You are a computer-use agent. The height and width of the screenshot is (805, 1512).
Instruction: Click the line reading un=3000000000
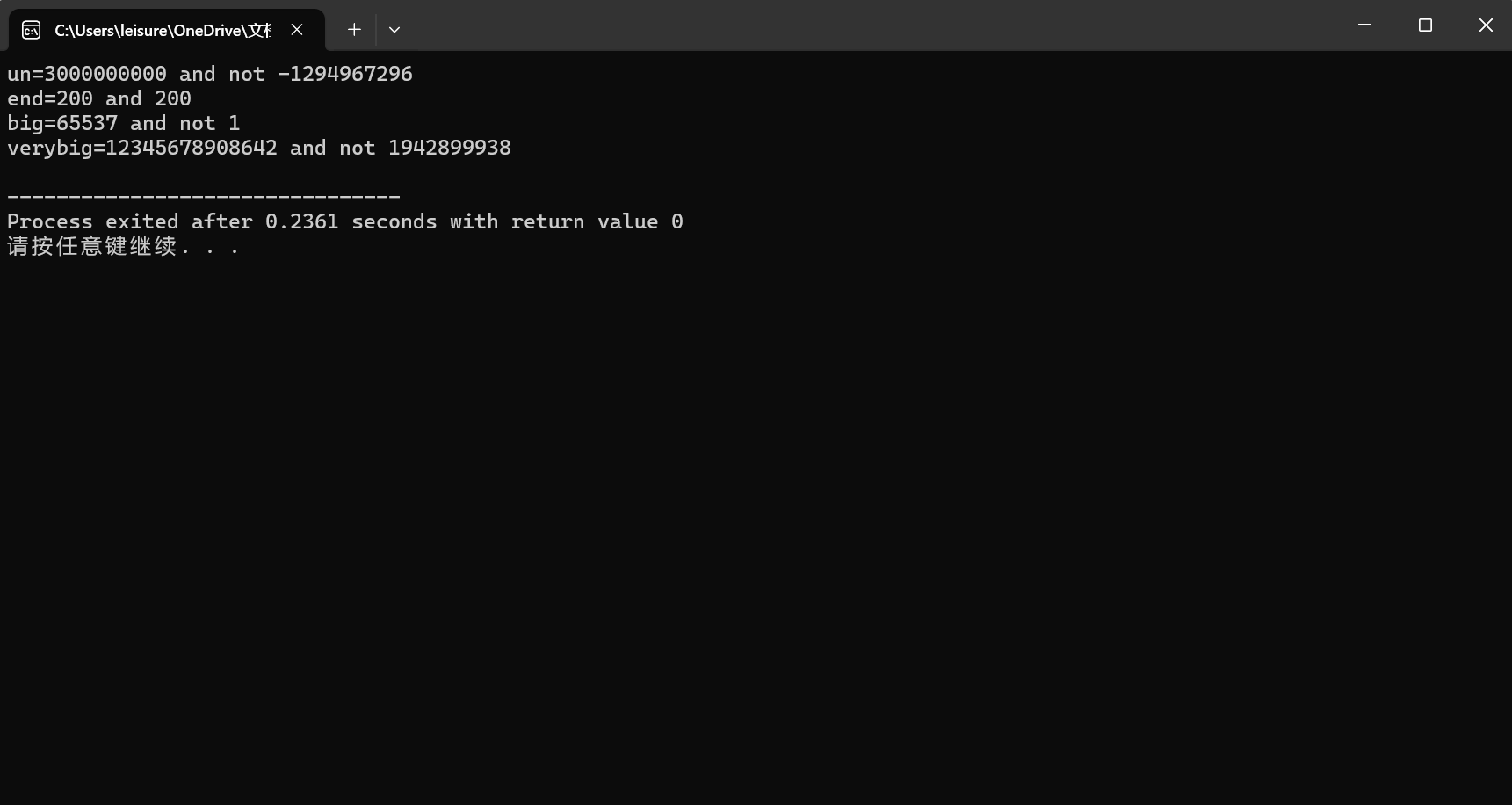(209, 74)
